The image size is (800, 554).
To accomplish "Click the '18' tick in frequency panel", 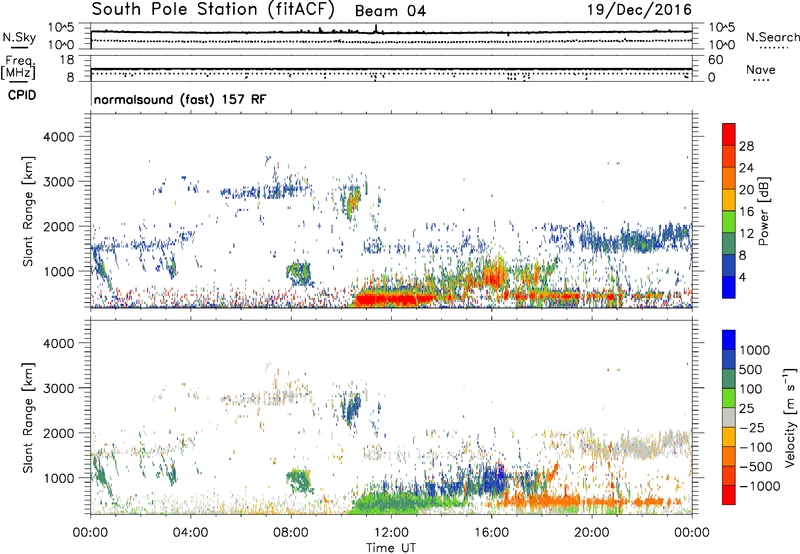I will pos(67,60).
